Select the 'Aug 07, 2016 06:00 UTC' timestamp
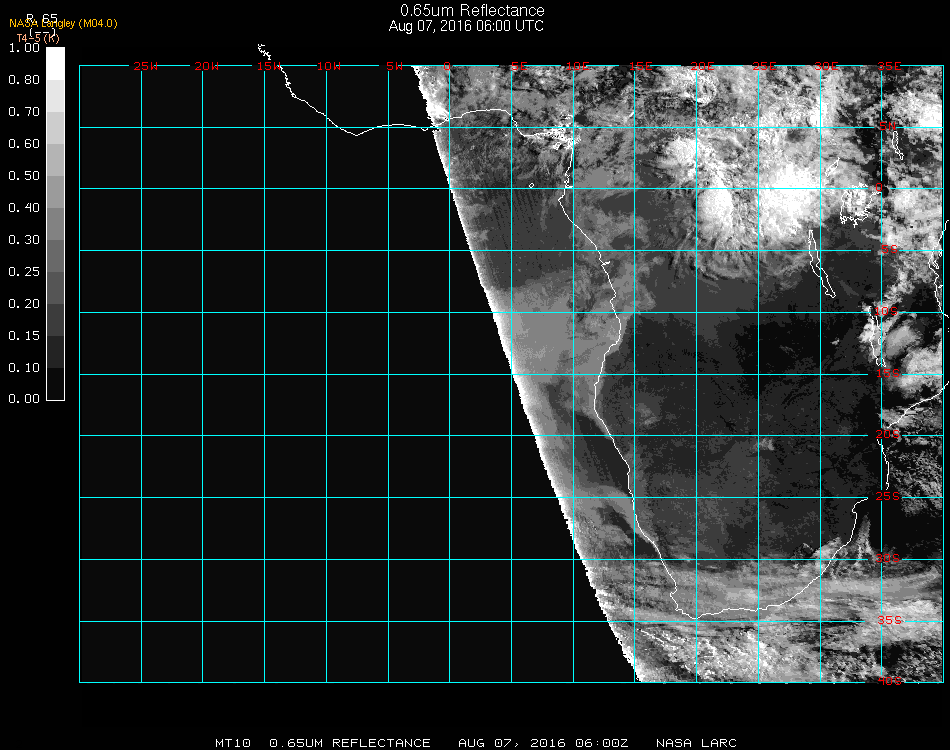The height and width of the screenshot is (750, 950). point(466,26)
